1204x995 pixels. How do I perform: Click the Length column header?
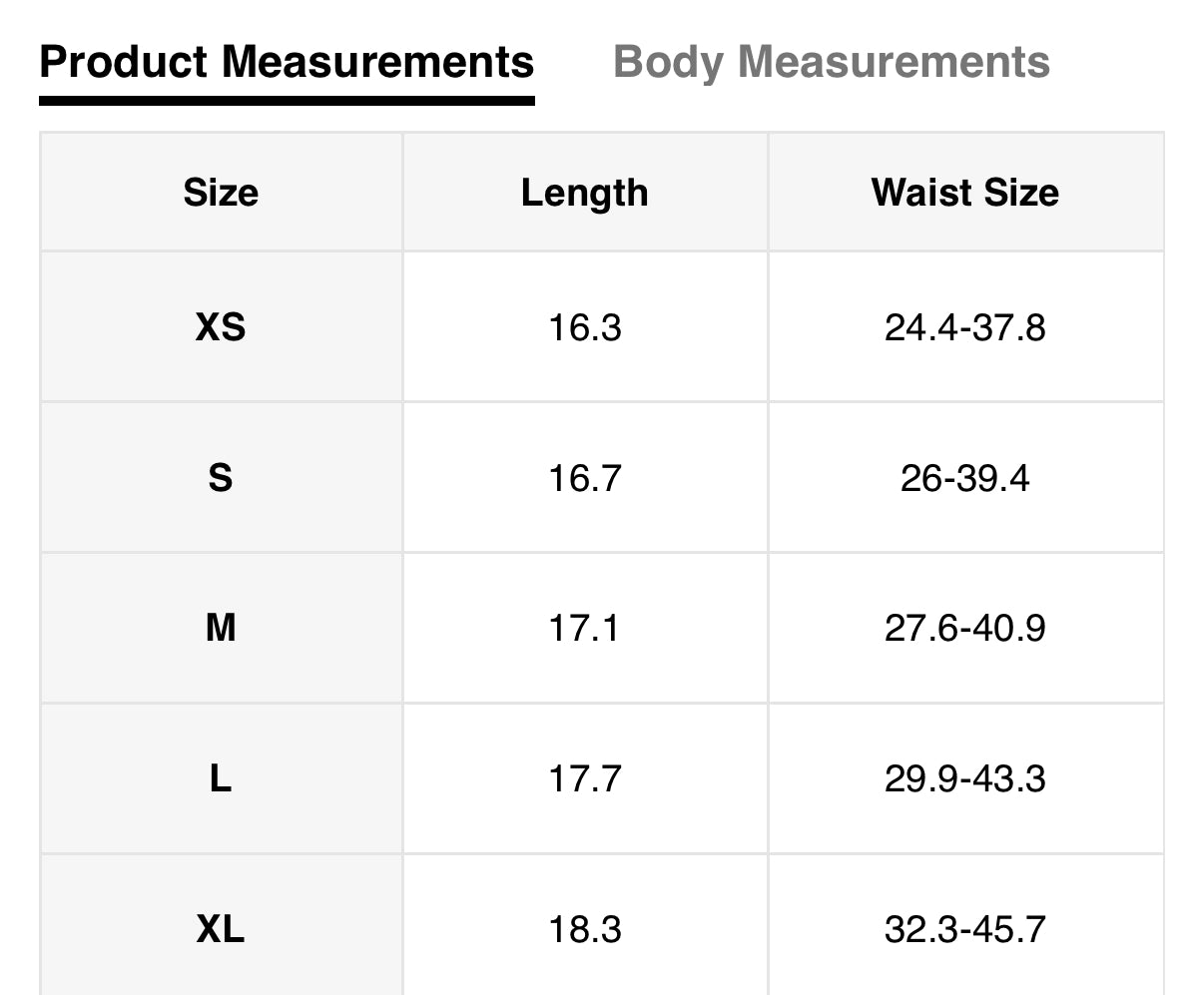(x=584, y=192)
